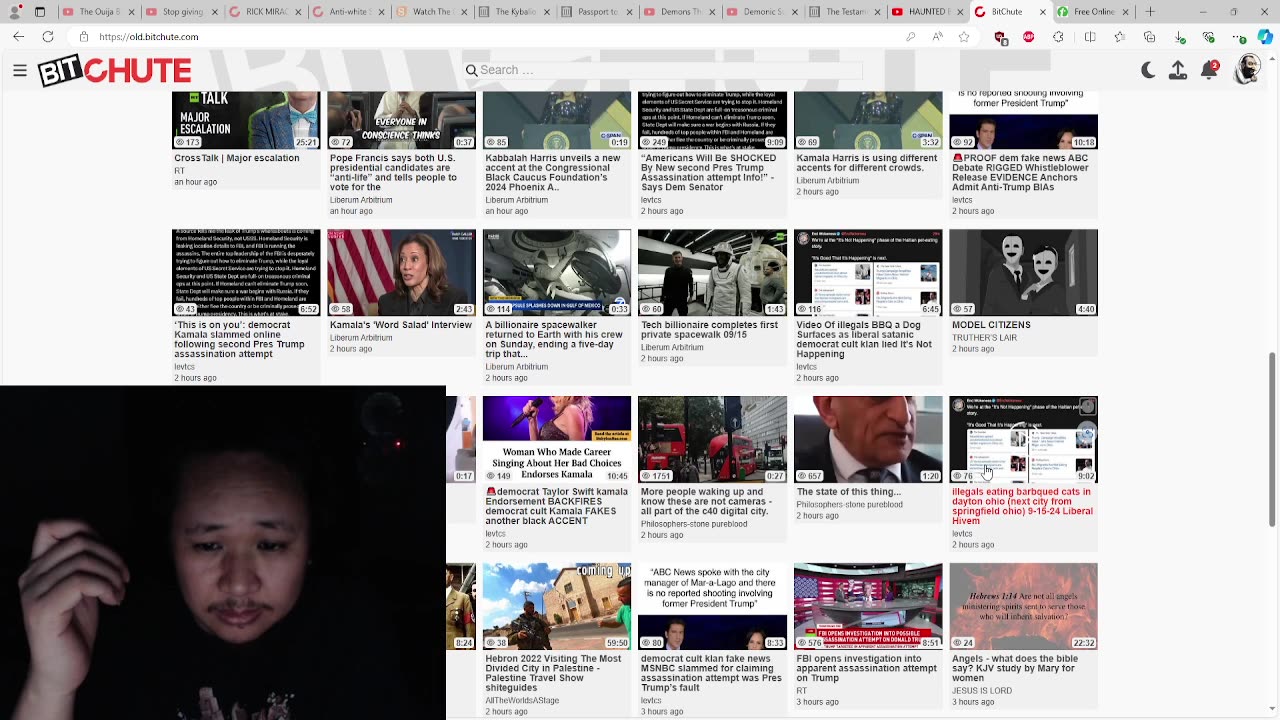Open the Copilot sidebar icon
Screen dimensions: 1280x720
tap(1264, 37)
